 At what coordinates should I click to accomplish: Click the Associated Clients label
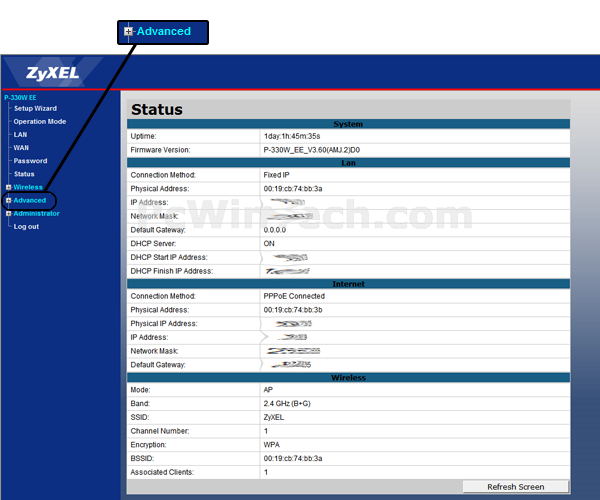coord(162,472)
